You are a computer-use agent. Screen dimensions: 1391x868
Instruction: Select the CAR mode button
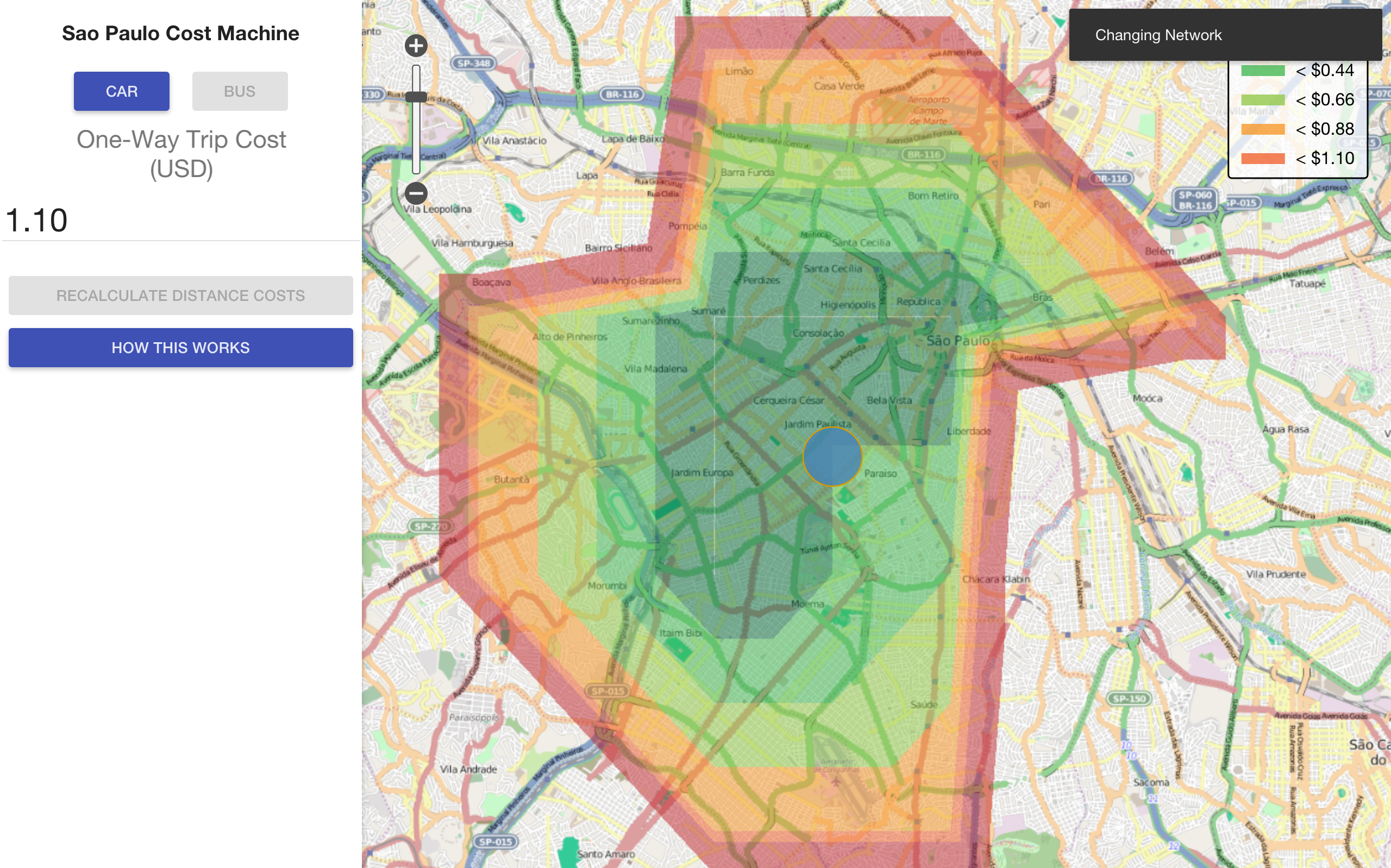pos(121,91)
